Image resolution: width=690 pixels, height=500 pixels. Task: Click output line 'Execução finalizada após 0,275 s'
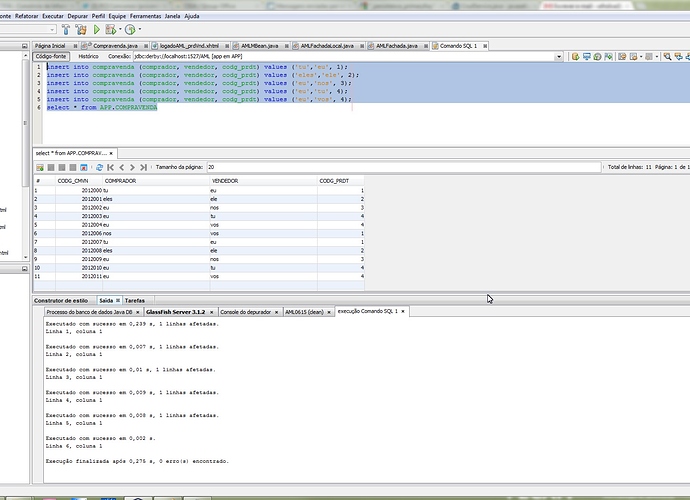[137, 461]
